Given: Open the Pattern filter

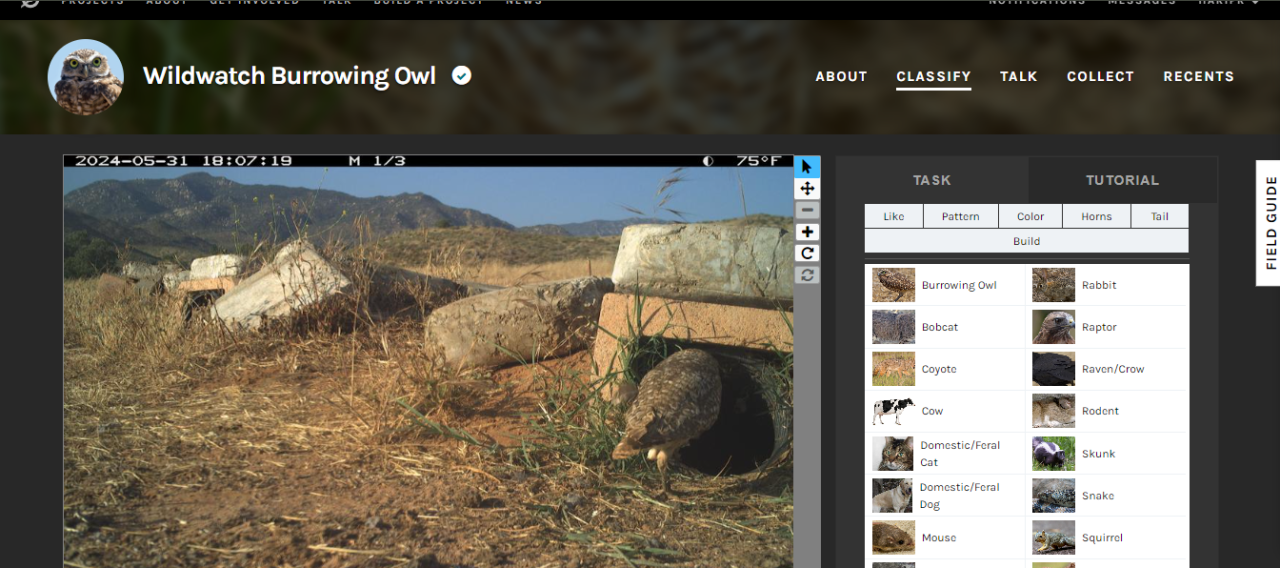Looking at the screenshot, I should pos(960,216).
